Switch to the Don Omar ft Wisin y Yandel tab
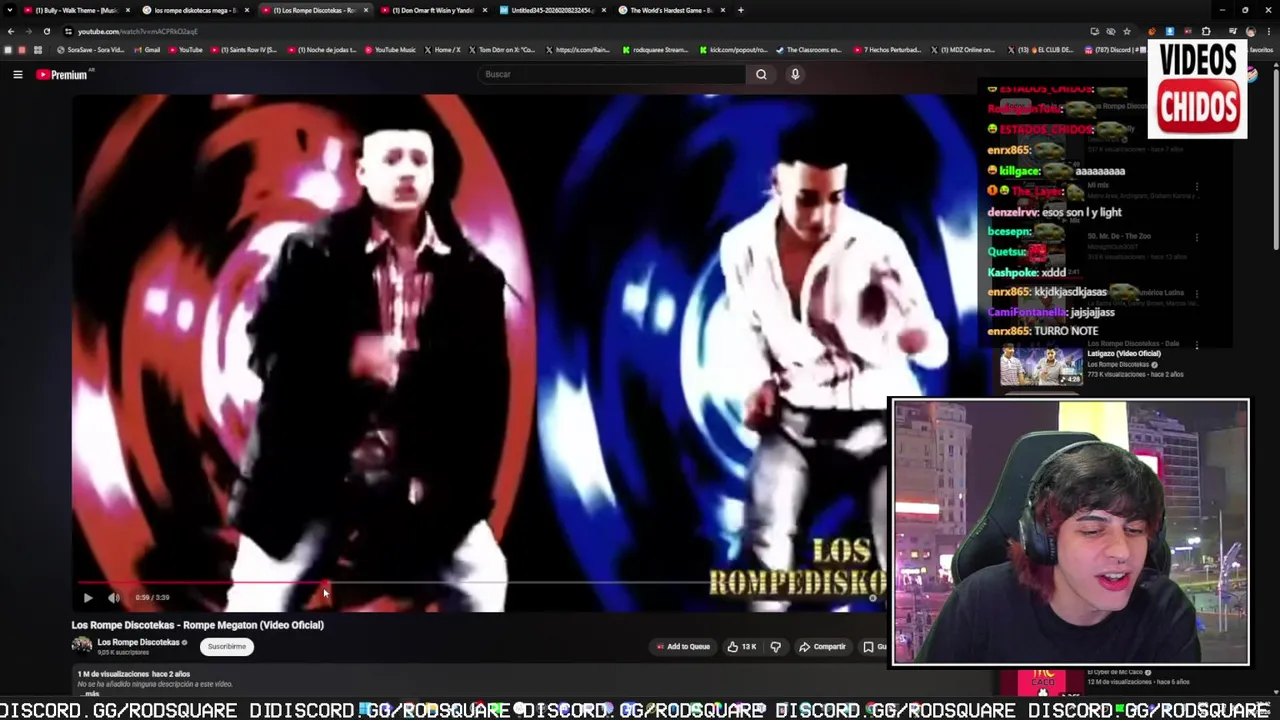The height and width of the screenshot is (720, 1280). pyautogui.click(x=432, y=10)
